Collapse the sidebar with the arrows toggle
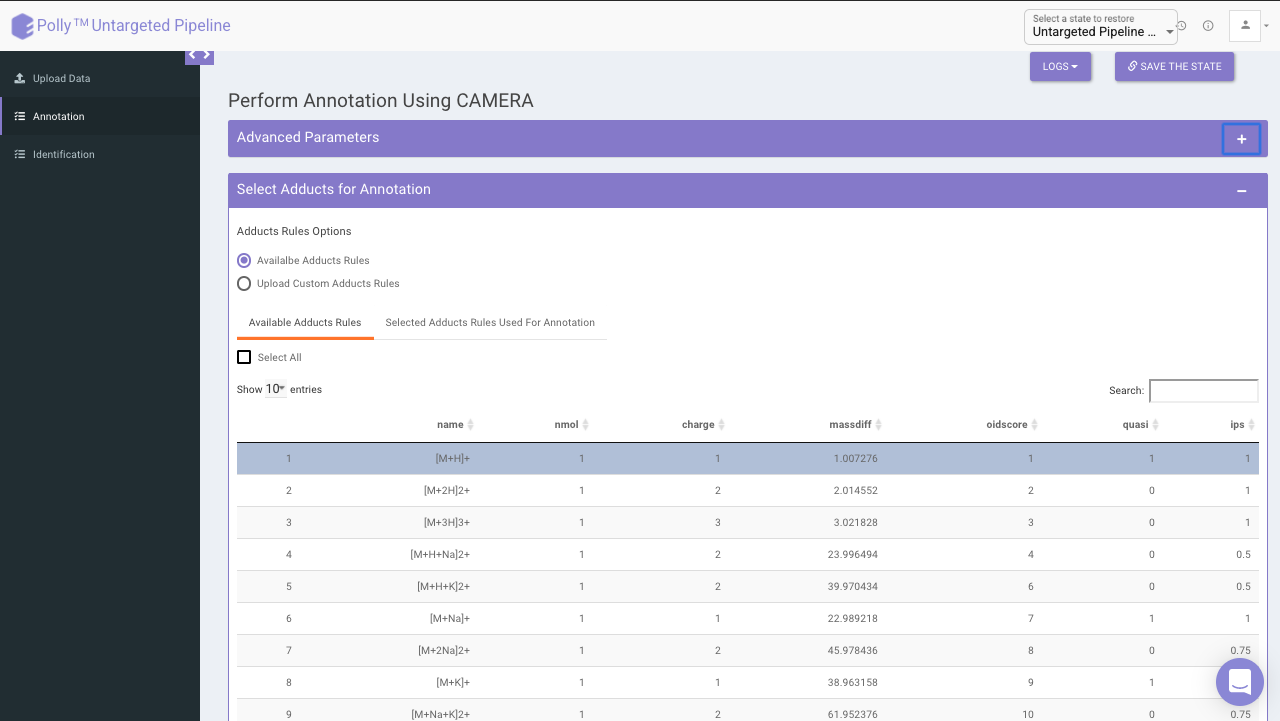The width and height of the screenshot is (1280, 721). (199, 56)
